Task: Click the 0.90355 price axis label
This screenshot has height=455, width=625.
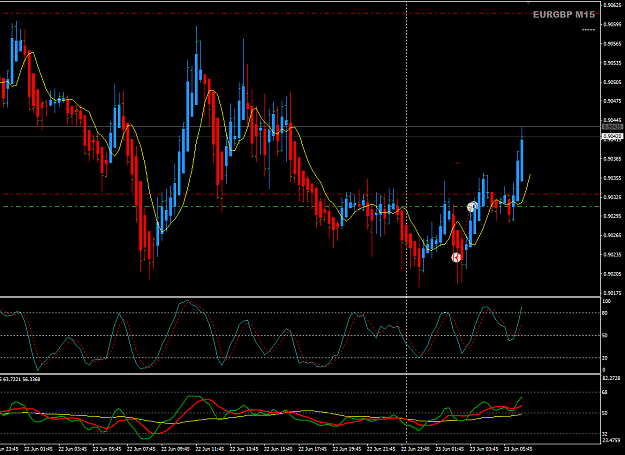Action: [x=613, y=178]
